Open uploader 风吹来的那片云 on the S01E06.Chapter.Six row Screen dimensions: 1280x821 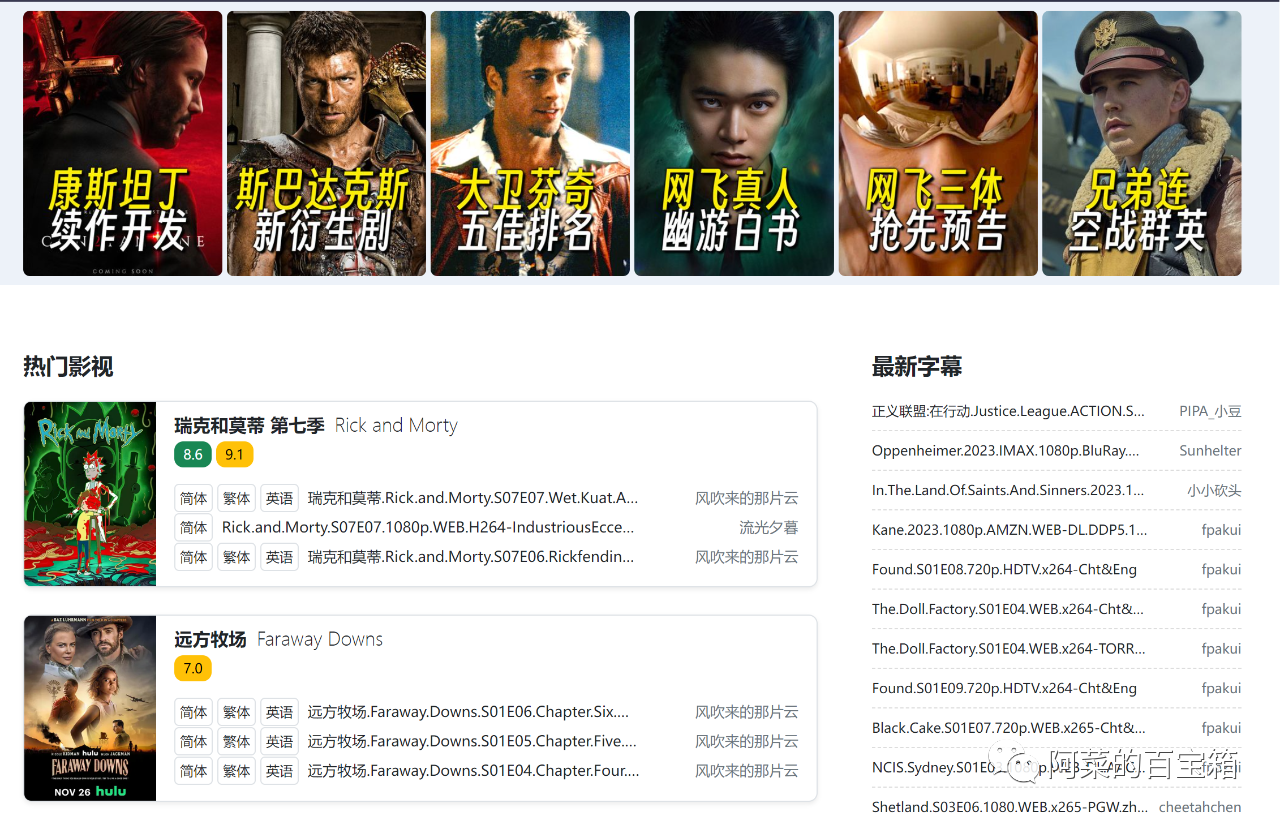[x=747, y=712]
